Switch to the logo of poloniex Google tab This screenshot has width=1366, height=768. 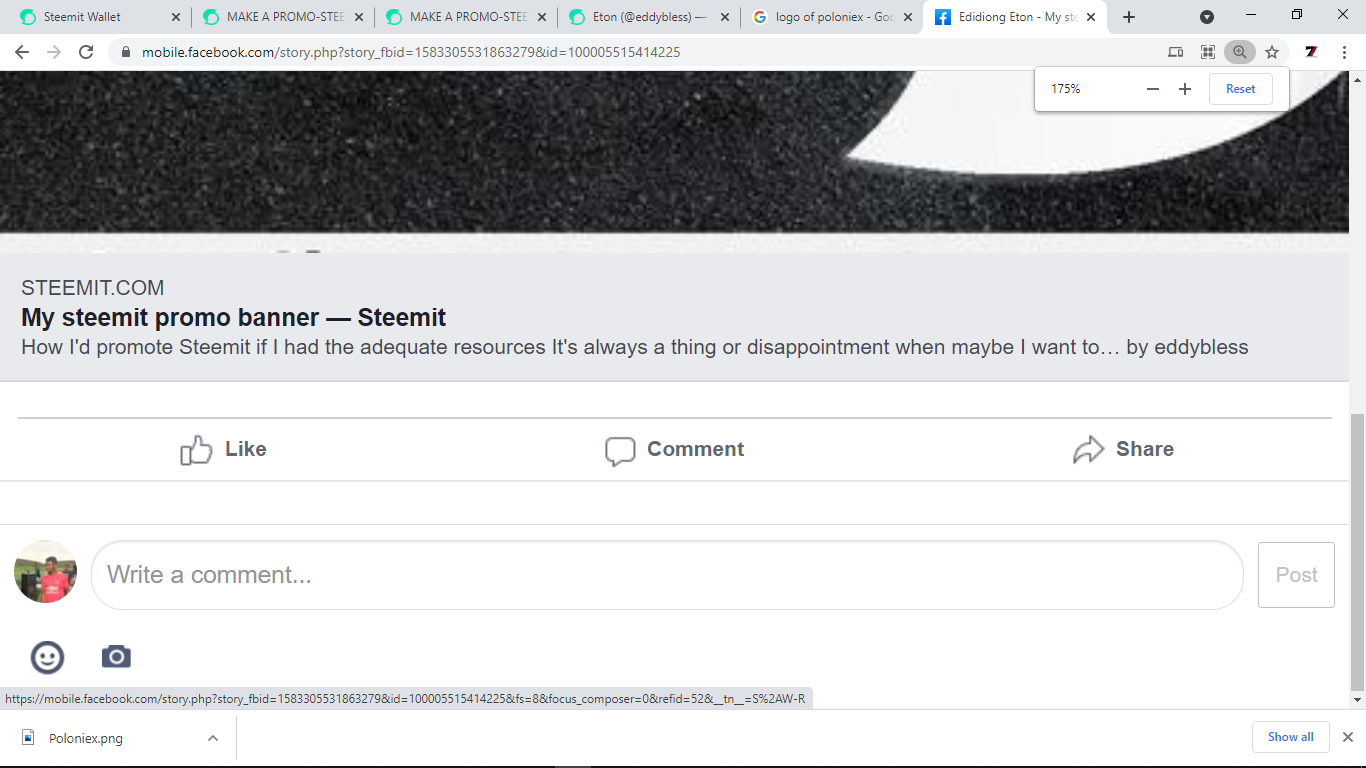coord(832,17)
